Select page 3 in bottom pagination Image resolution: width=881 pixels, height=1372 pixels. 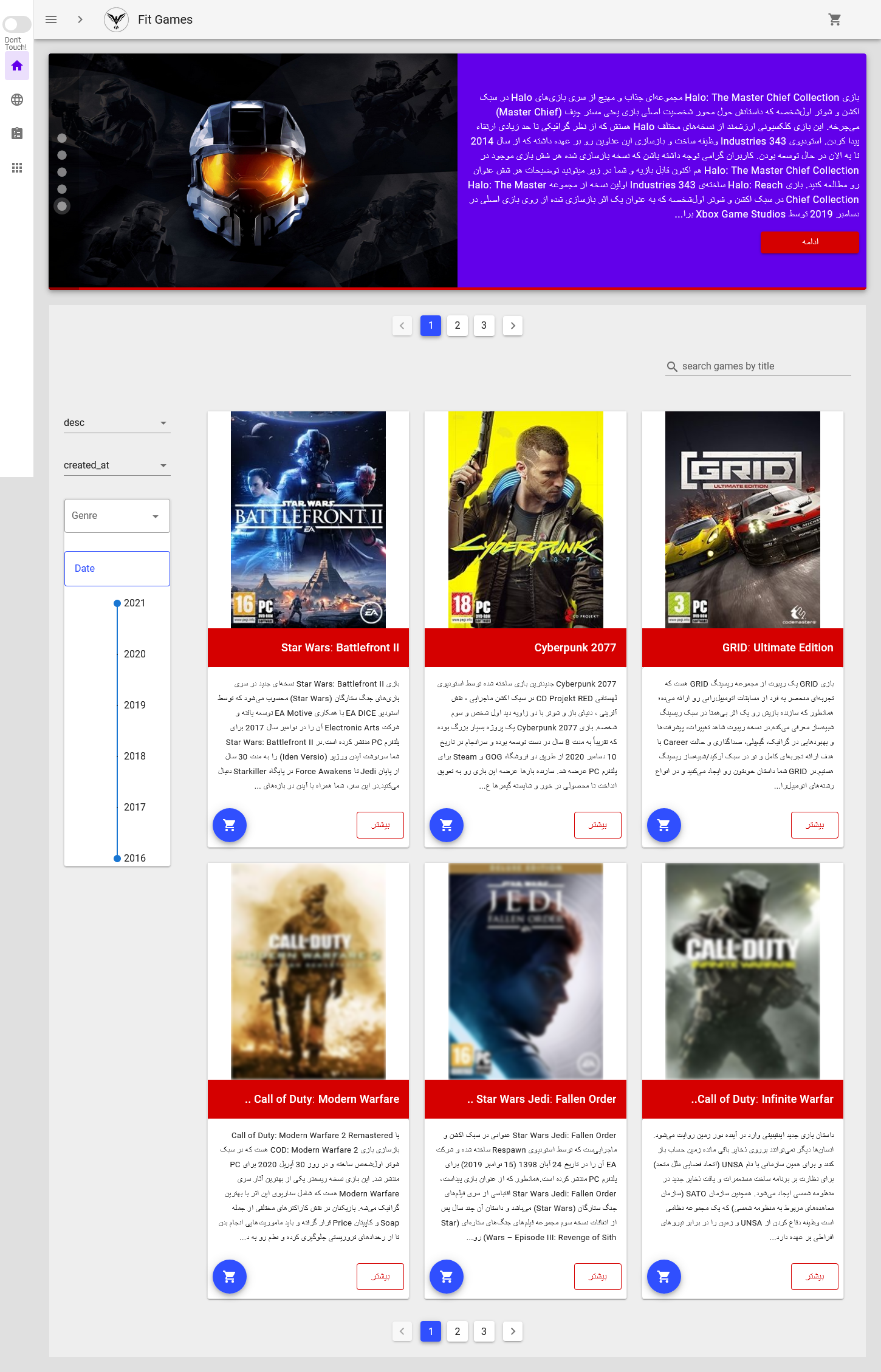[484, 1331]
